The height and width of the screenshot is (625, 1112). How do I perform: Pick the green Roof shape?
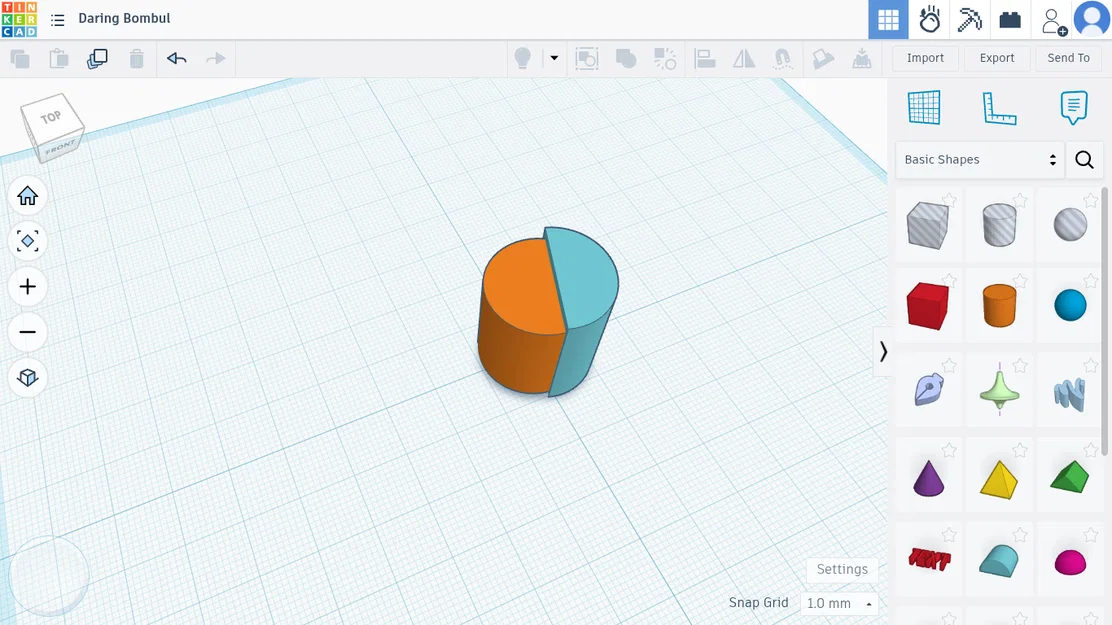(1069, 477)
